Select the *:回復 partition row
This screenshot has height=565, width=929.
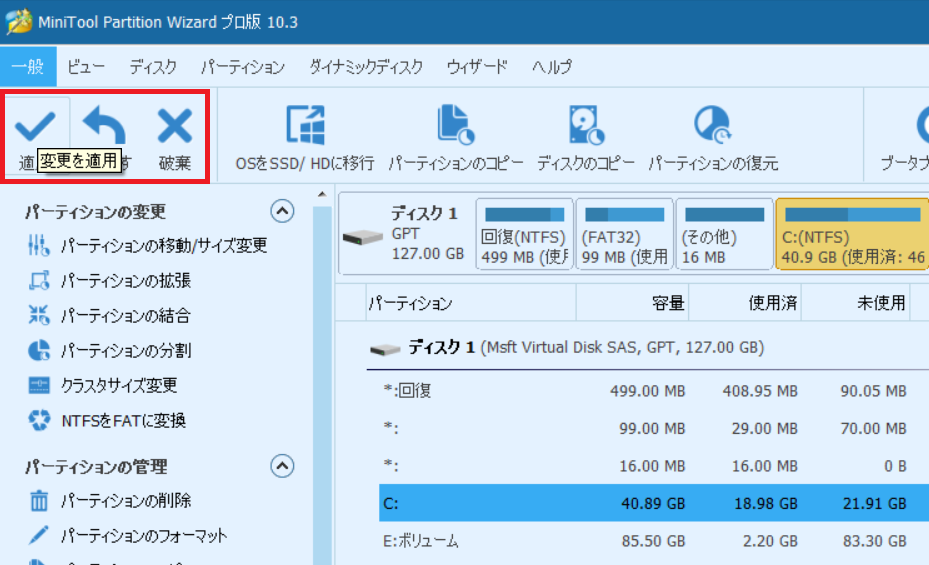pyautogui.click(x=654, y=391)
